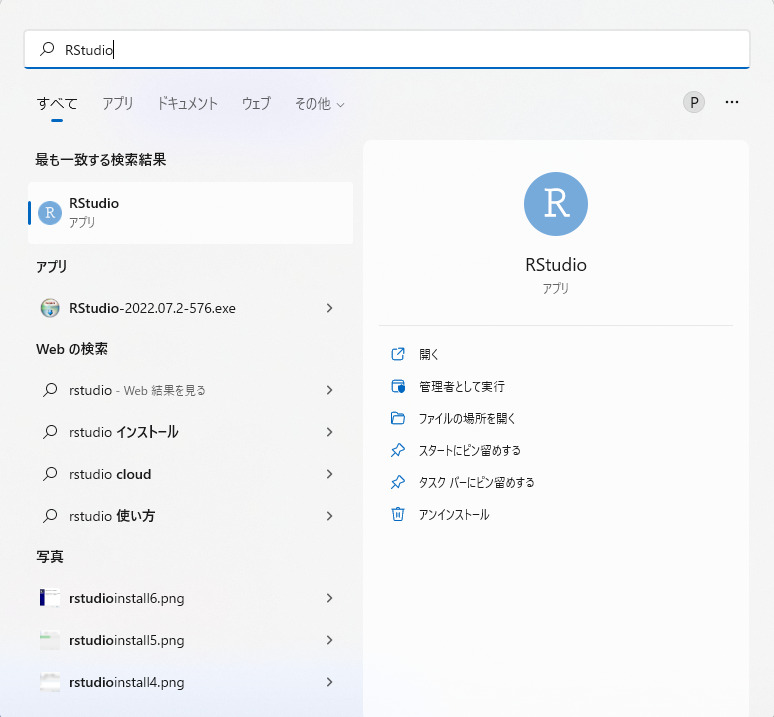Image resolution: width=774 pixels, height=717 pixels.
Task: Click the large RStudio logo in preview pane
Action: [x=556, y=204]
